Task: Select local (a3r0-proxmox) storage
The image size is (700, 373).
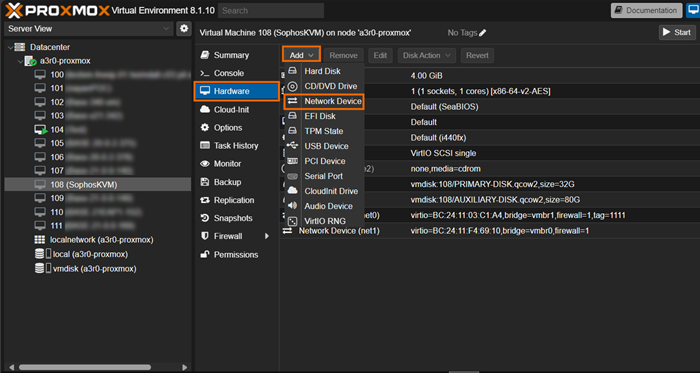Action: click(x=91, y=254)
